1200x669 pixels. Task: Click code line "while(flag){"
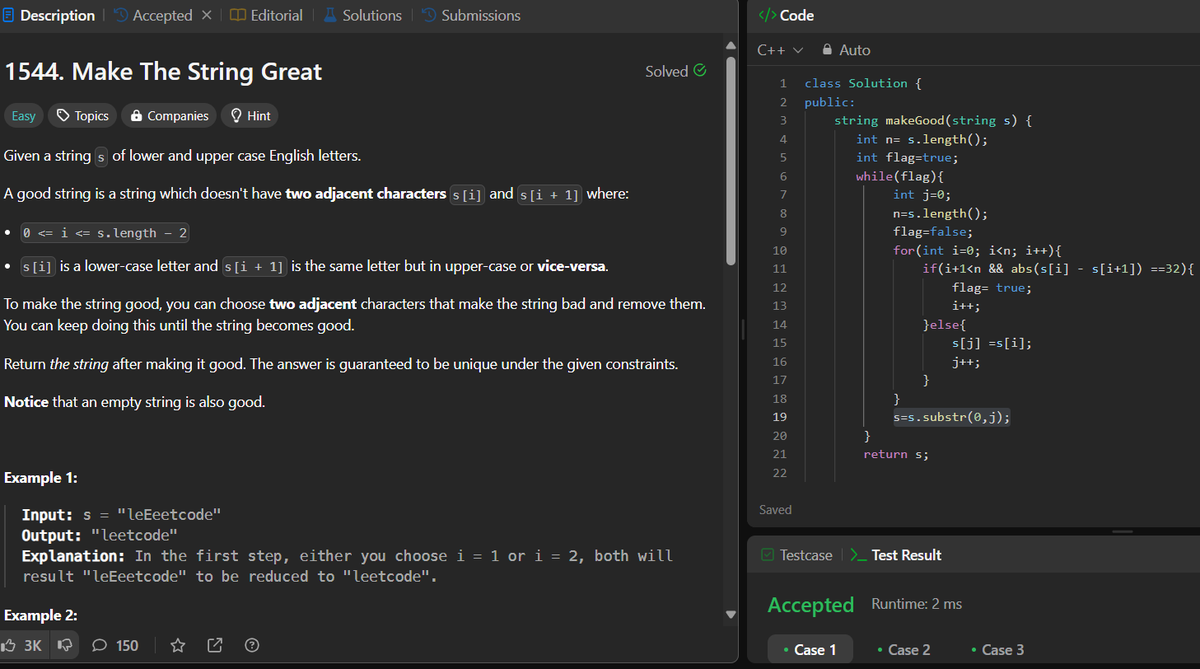click(x=900, y=176)
